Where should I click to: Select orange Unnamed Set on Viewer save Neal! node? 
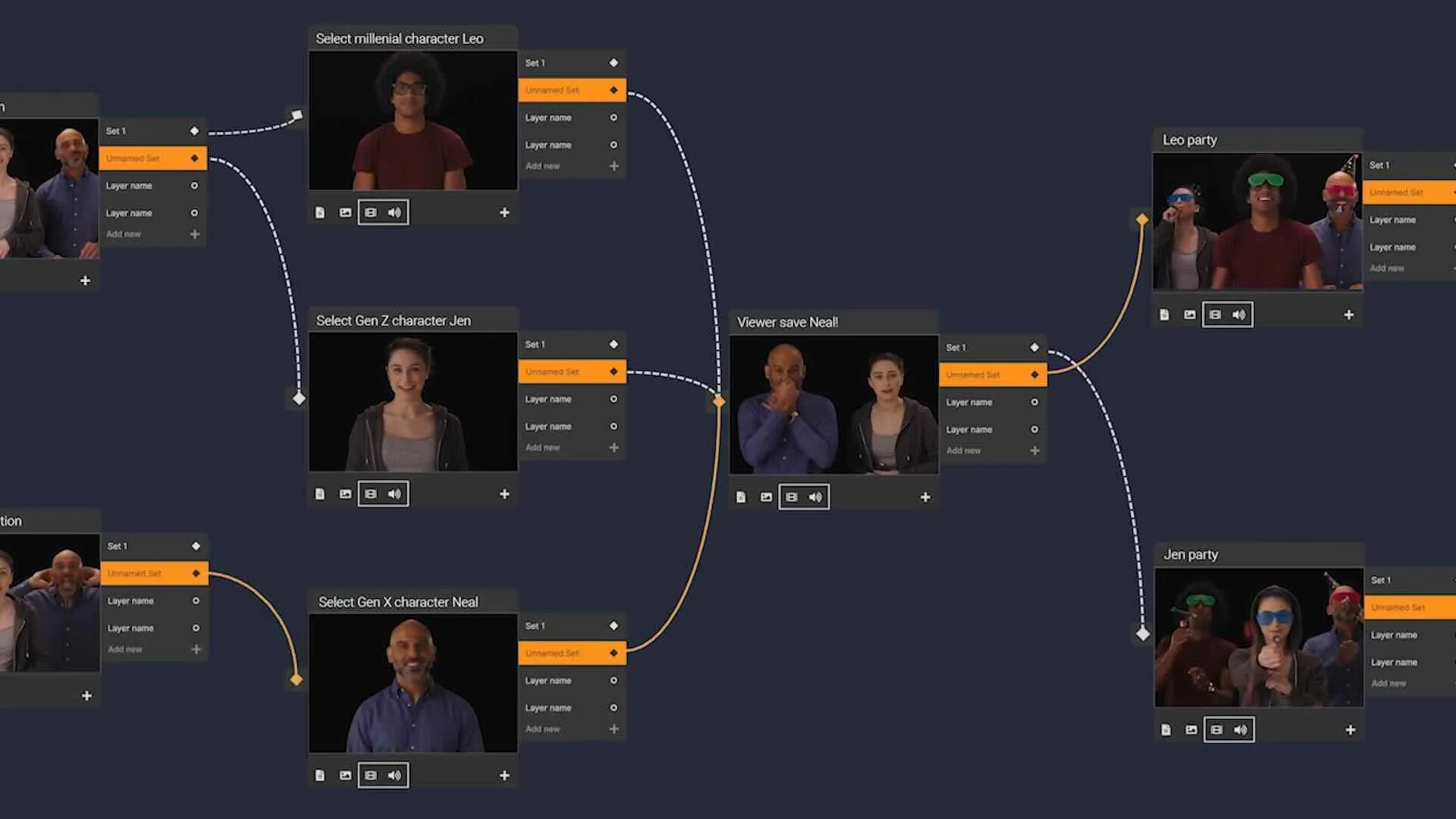[993, 375]
